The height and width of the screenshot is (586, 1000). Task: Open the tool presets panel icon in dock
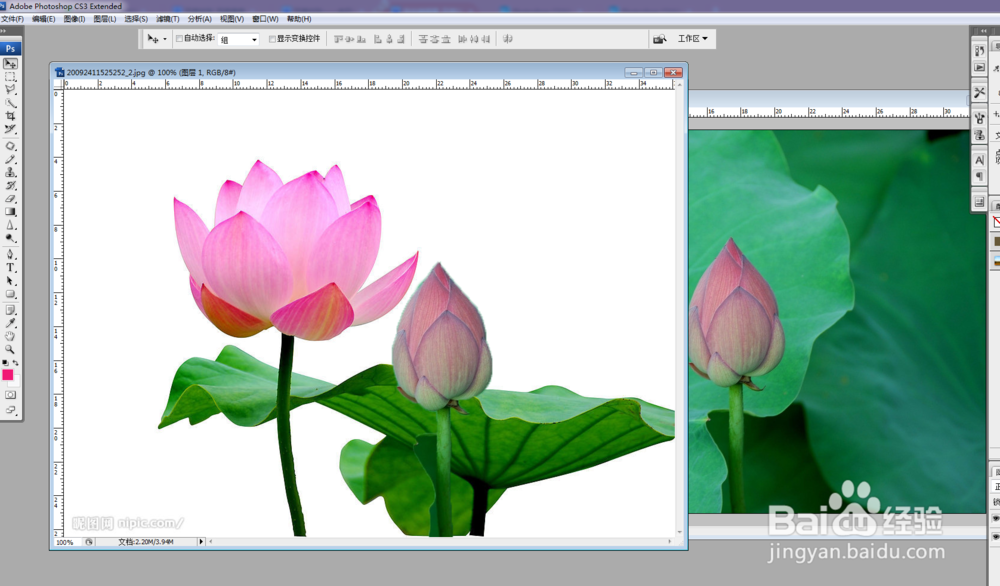tap(980, 93)
